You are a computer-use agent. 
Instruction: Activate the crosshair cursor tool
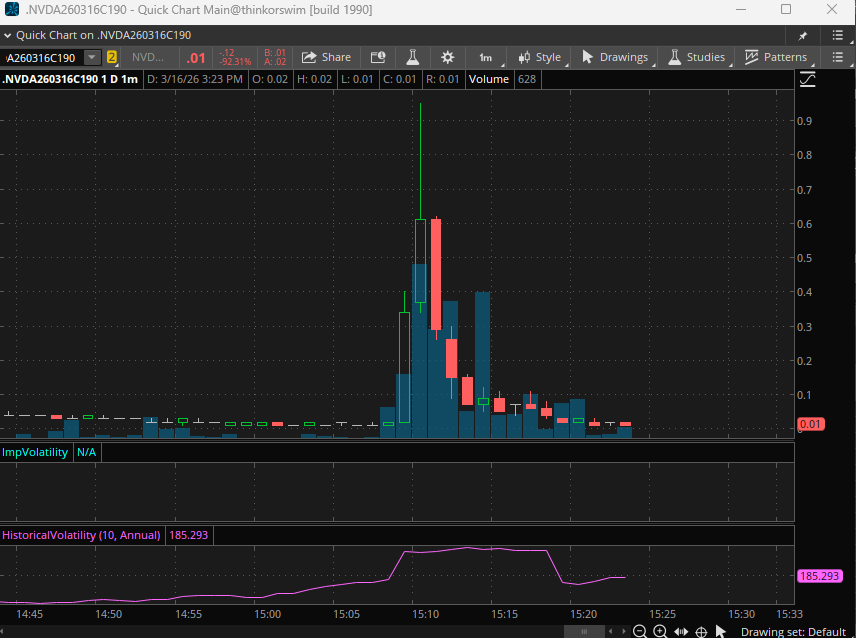[x=702, y=632]
